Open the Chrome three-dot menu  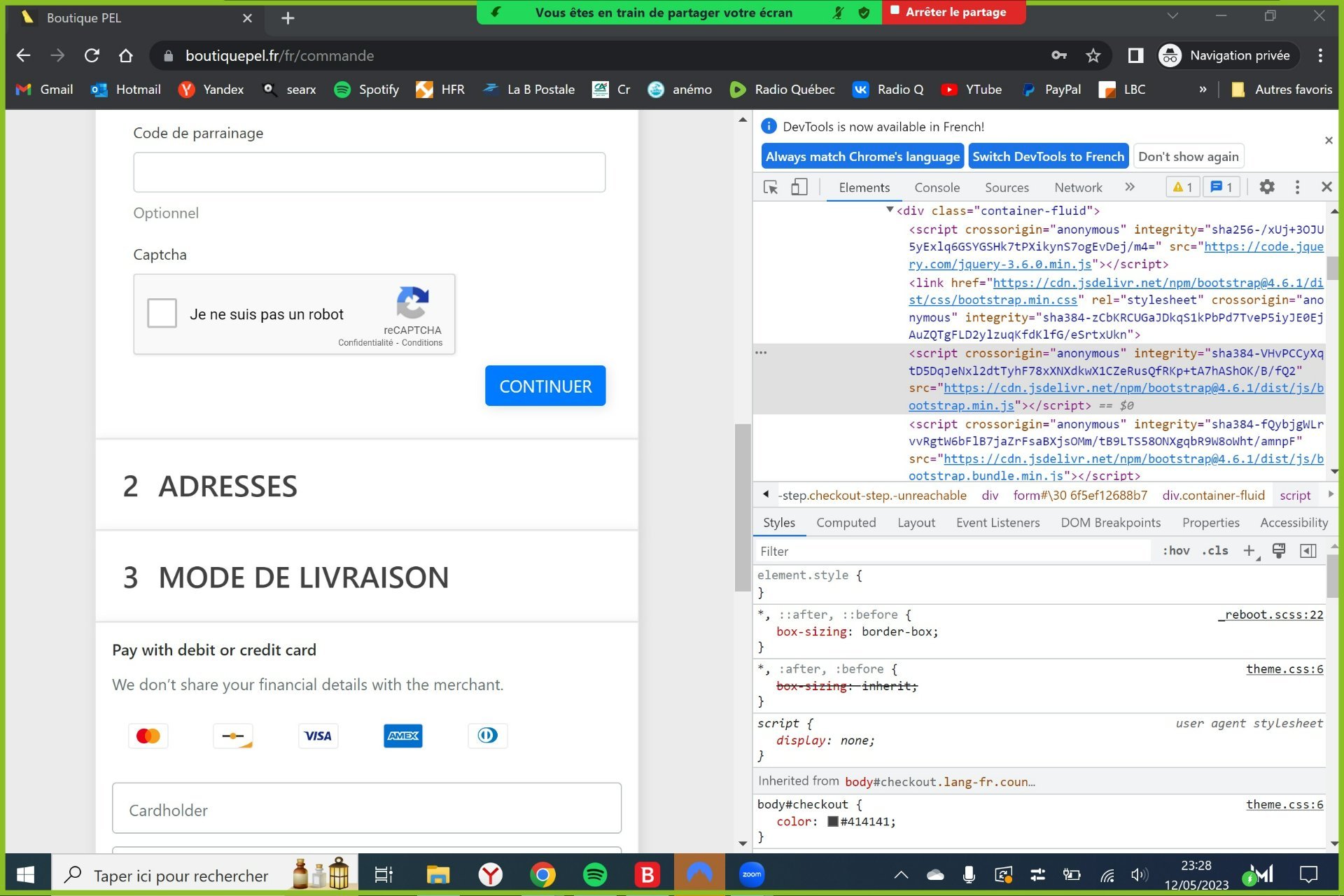tap(1320, 56)
